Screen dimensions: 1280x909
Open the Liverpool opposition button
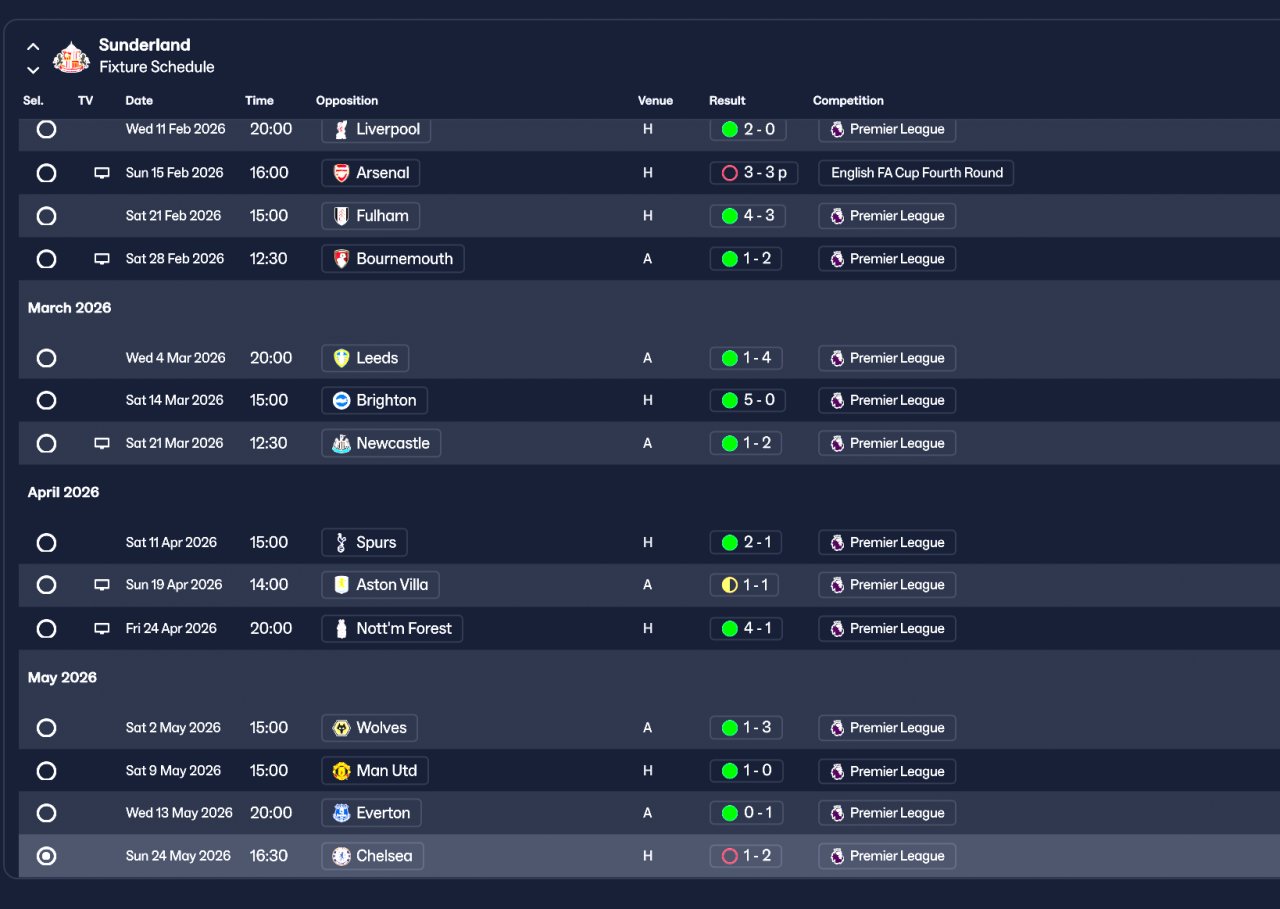[x=376, y=130]
